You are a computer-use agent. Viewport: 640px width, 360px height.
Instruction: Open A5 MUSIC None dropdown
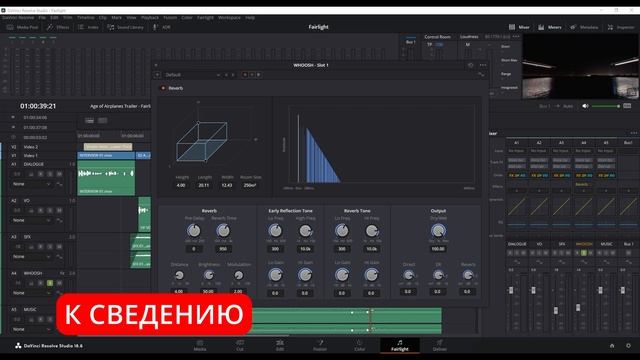[31, 329]
